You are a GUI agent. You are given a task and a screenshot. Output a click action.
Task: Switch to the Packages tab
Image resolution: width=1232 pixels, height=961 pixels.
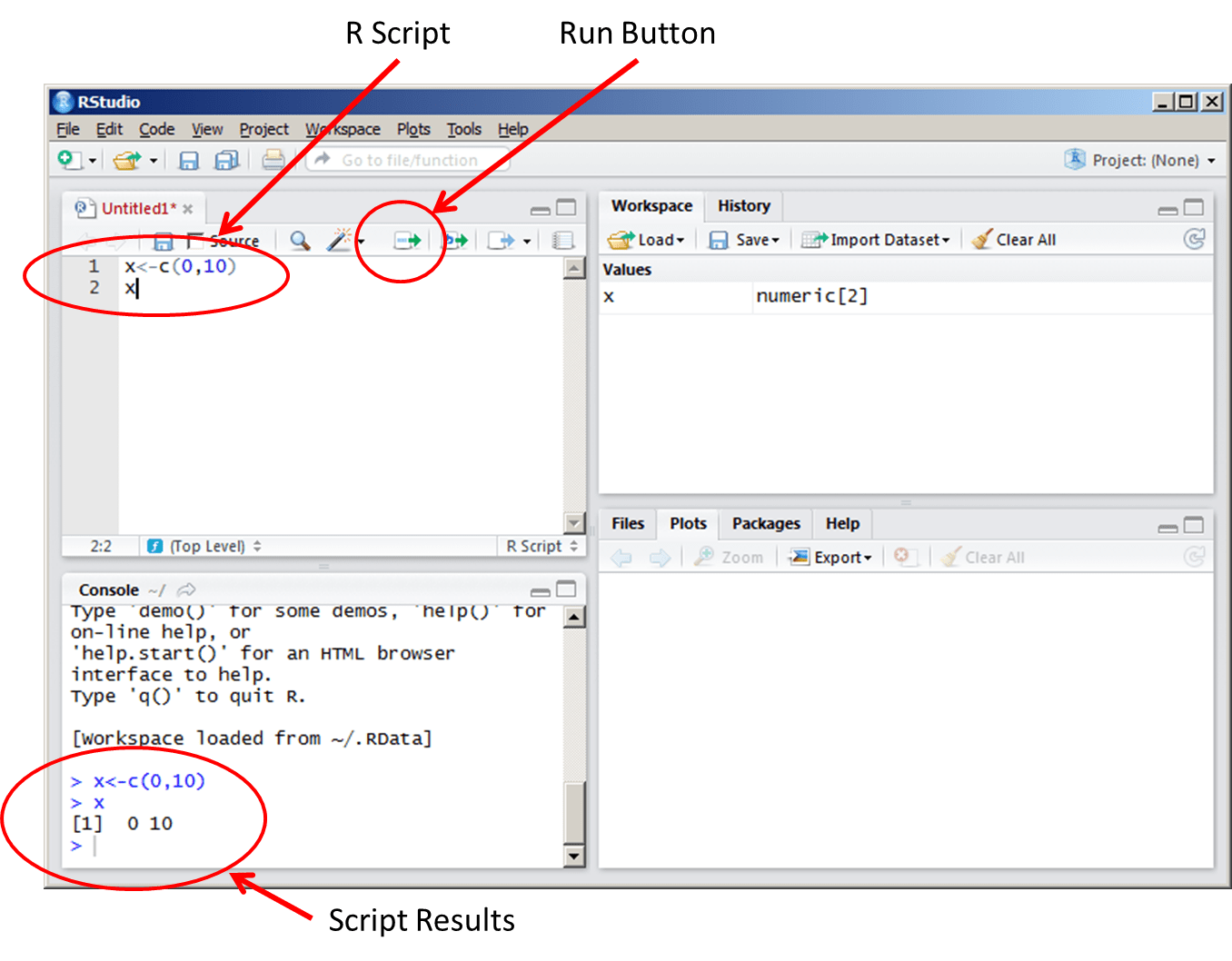(766, 524)
